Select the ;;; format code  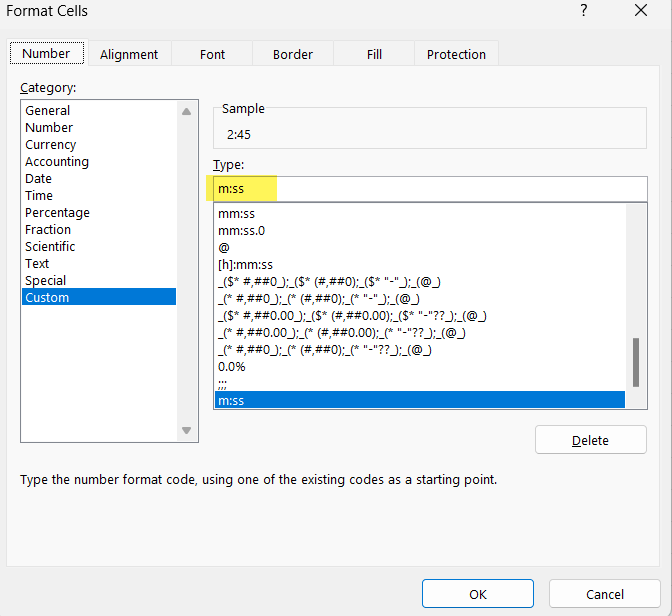[420, 383]
